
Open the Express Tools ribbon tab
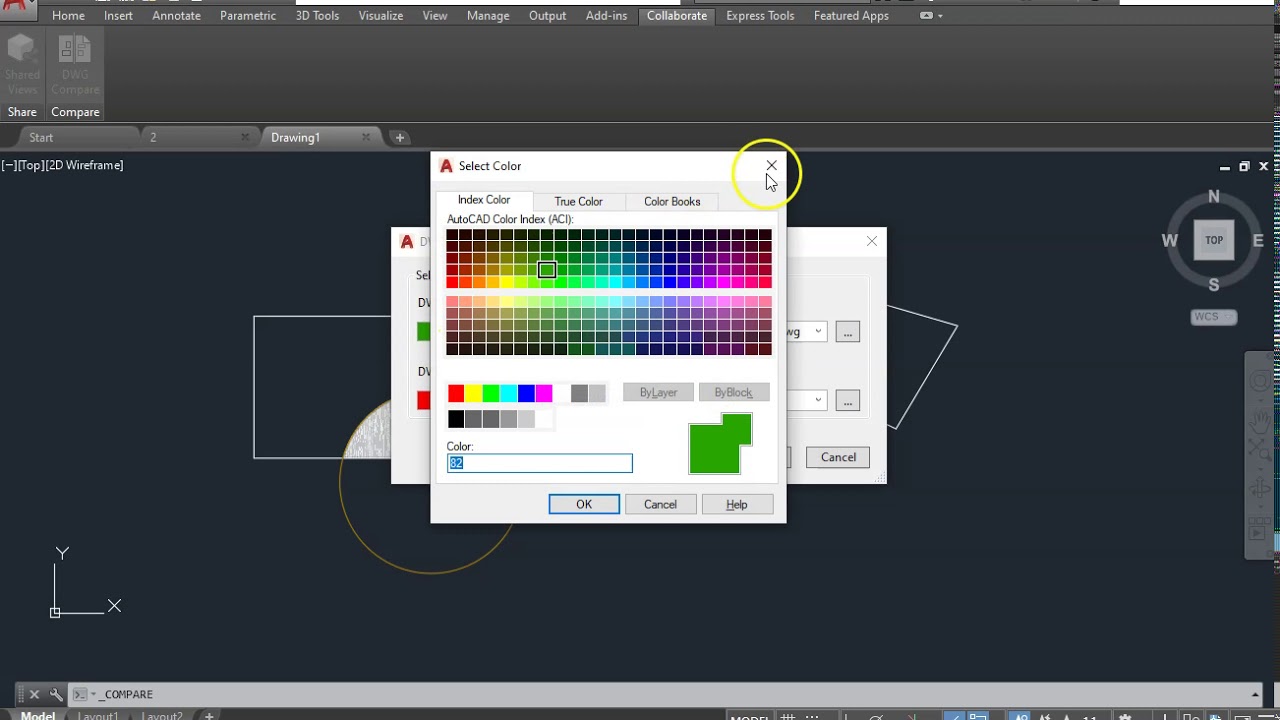[760, 16]
